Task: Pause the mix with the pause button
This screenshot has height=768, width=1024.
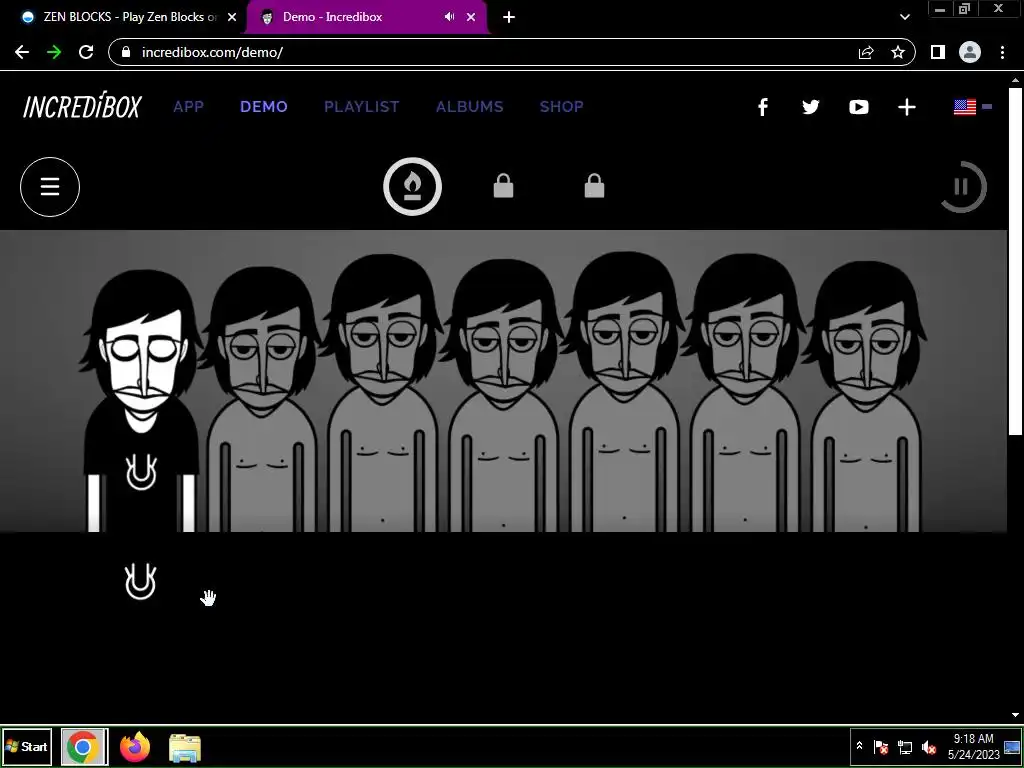Action: pyautogui.click(x=961, y=187)
